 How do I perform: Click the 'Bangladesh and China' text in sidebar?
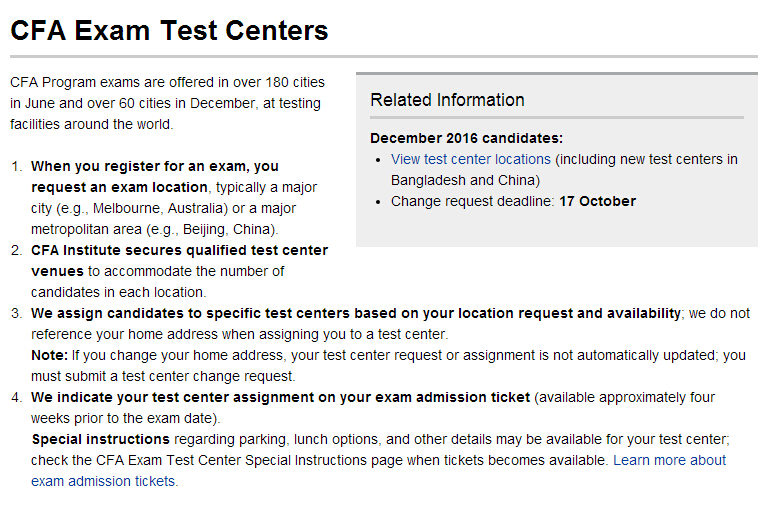[x=465, y=180]
